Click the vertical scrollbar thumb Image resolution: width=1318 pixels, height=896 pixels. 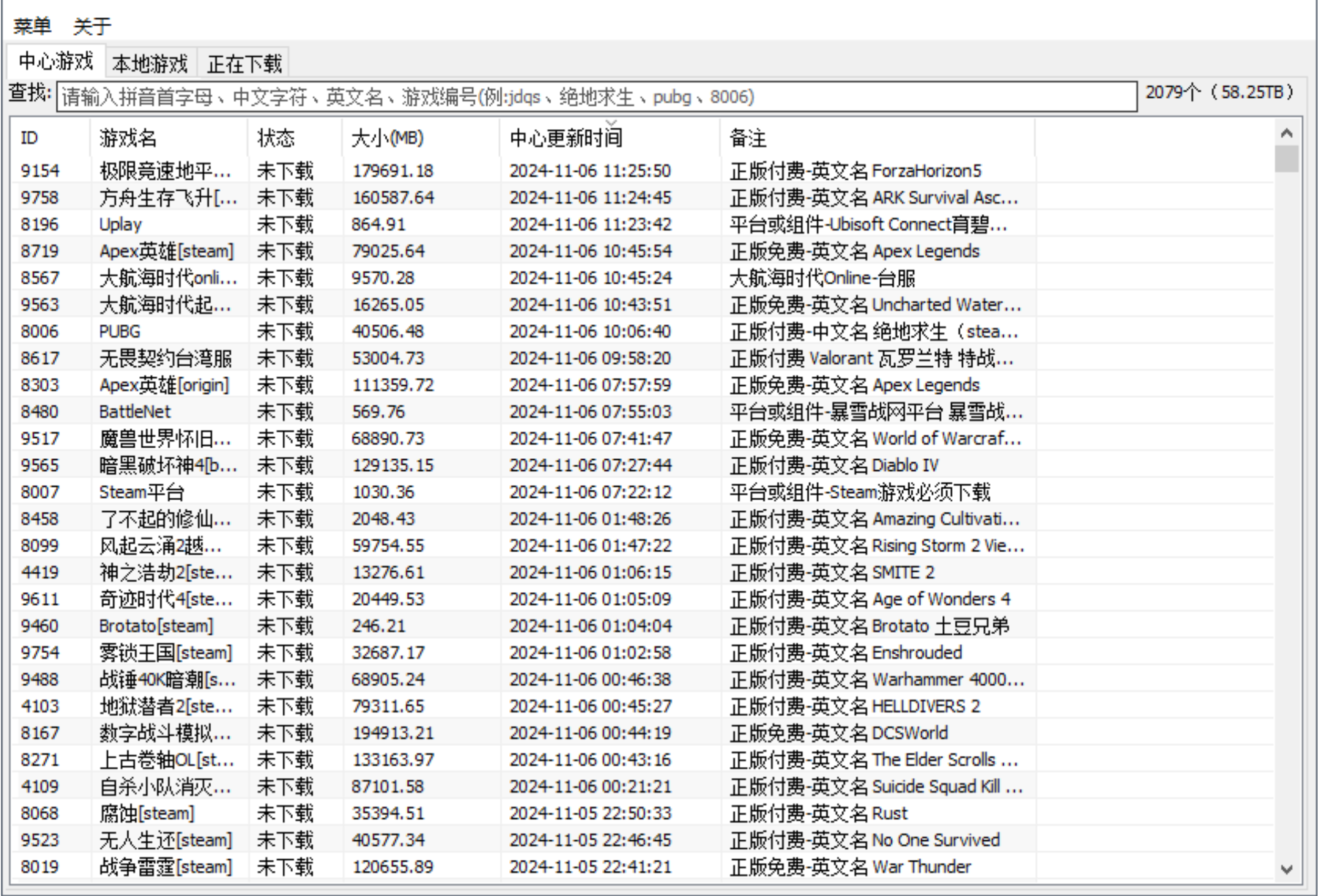pos(1287,159)
